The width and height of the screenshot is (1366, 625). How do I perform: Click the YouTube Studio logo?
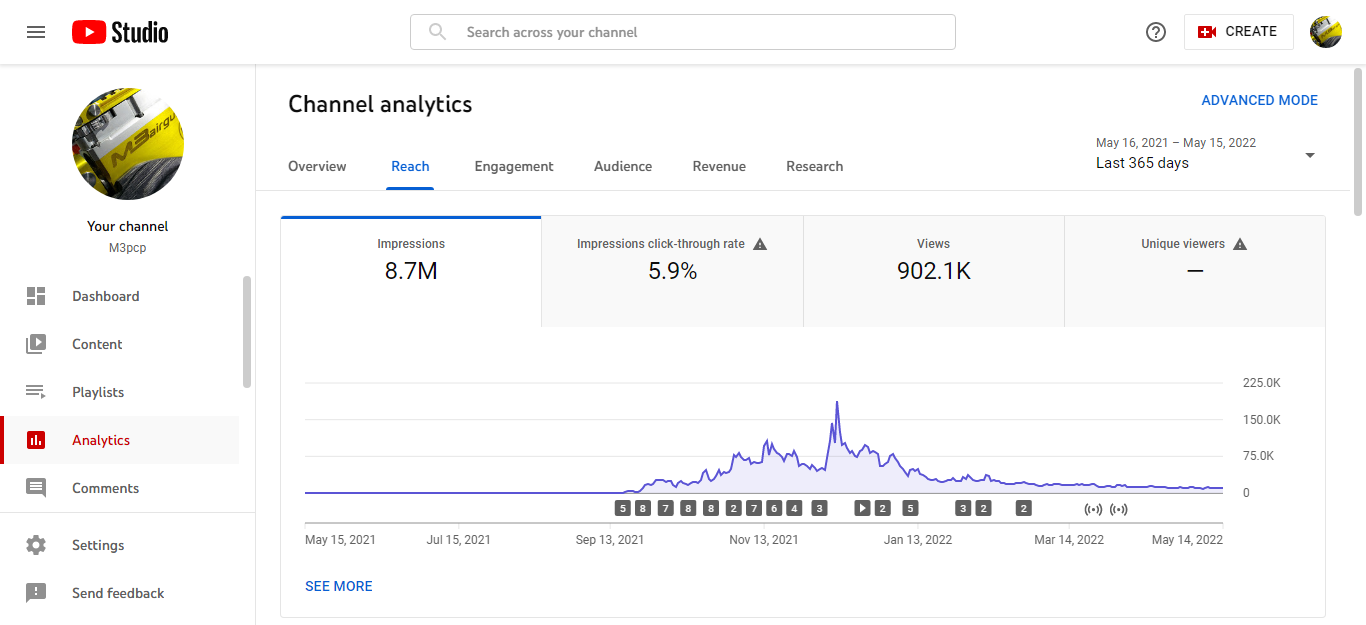[120, 32]
